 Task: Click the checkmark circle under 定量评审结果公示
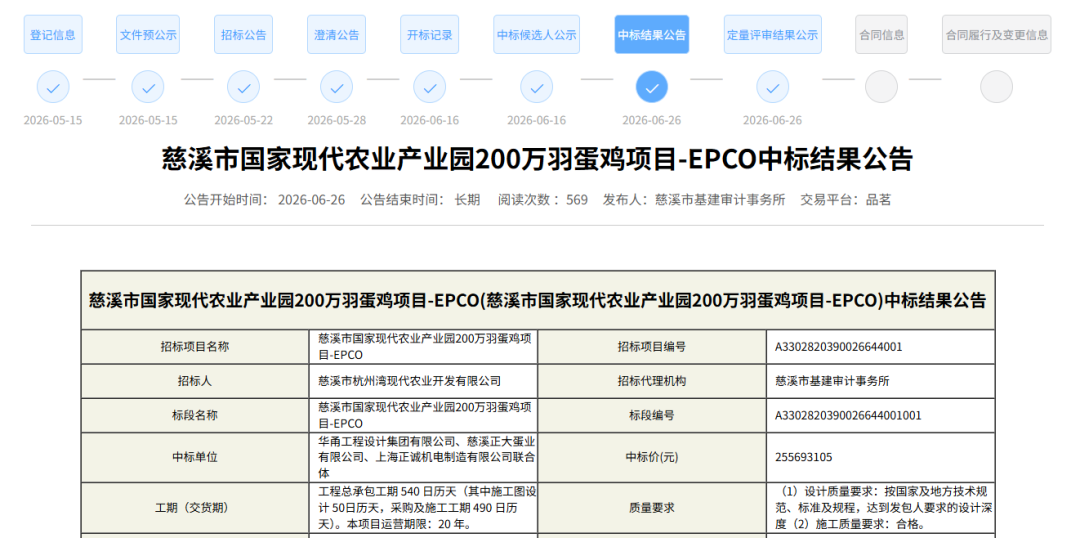click(773, 87)
